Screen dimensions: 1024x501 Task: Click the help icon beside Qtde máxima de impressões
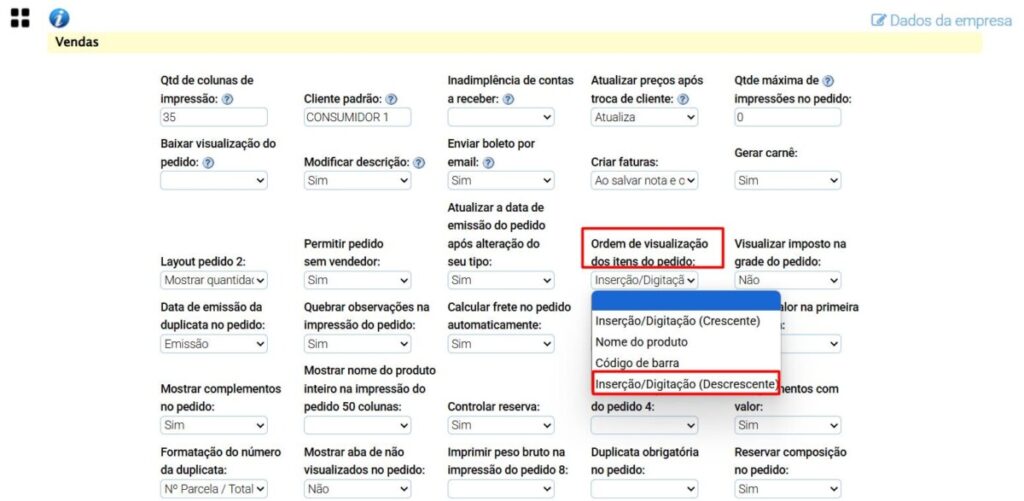coord(828,82)
